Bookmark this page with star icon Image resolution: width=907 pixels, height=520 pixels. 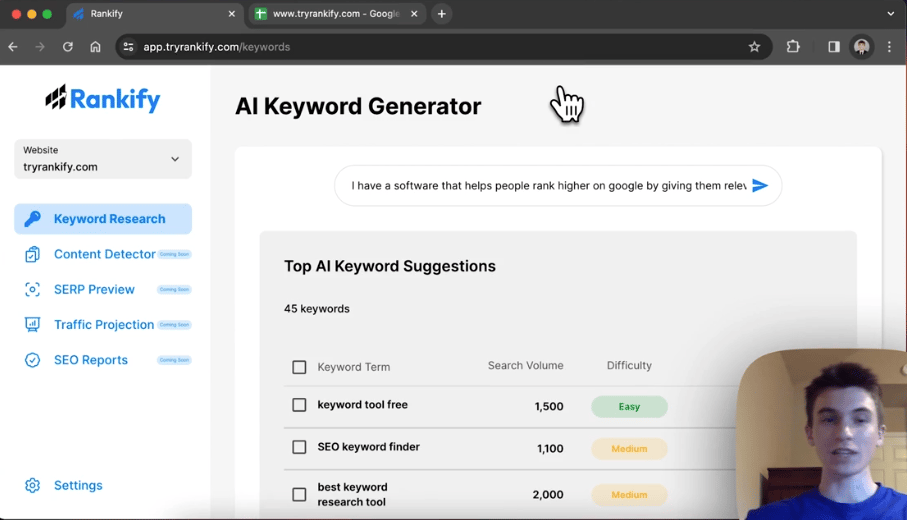pos(754,47)
